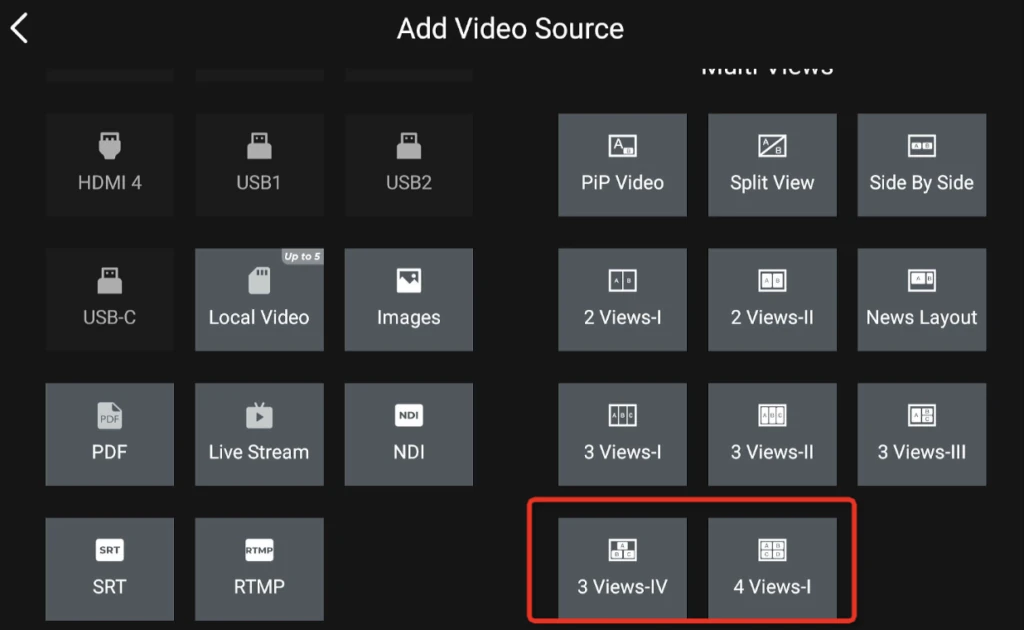The width and height of the screenshot is (1024, 630).
Task: Add a Local Video source
Action: [259, 300]
